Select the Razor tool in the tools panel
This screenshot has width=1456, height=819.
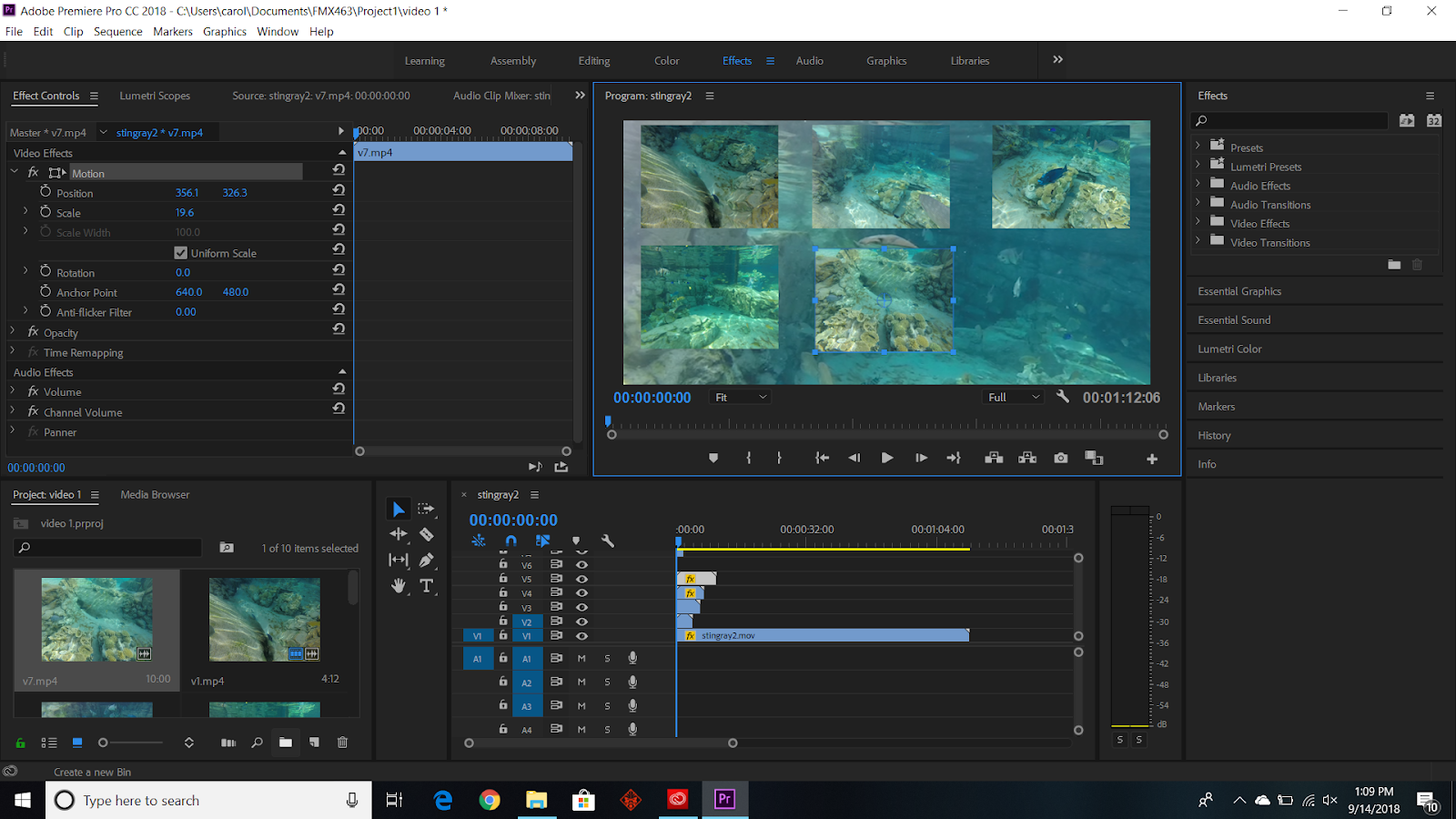tap(426, 534)
